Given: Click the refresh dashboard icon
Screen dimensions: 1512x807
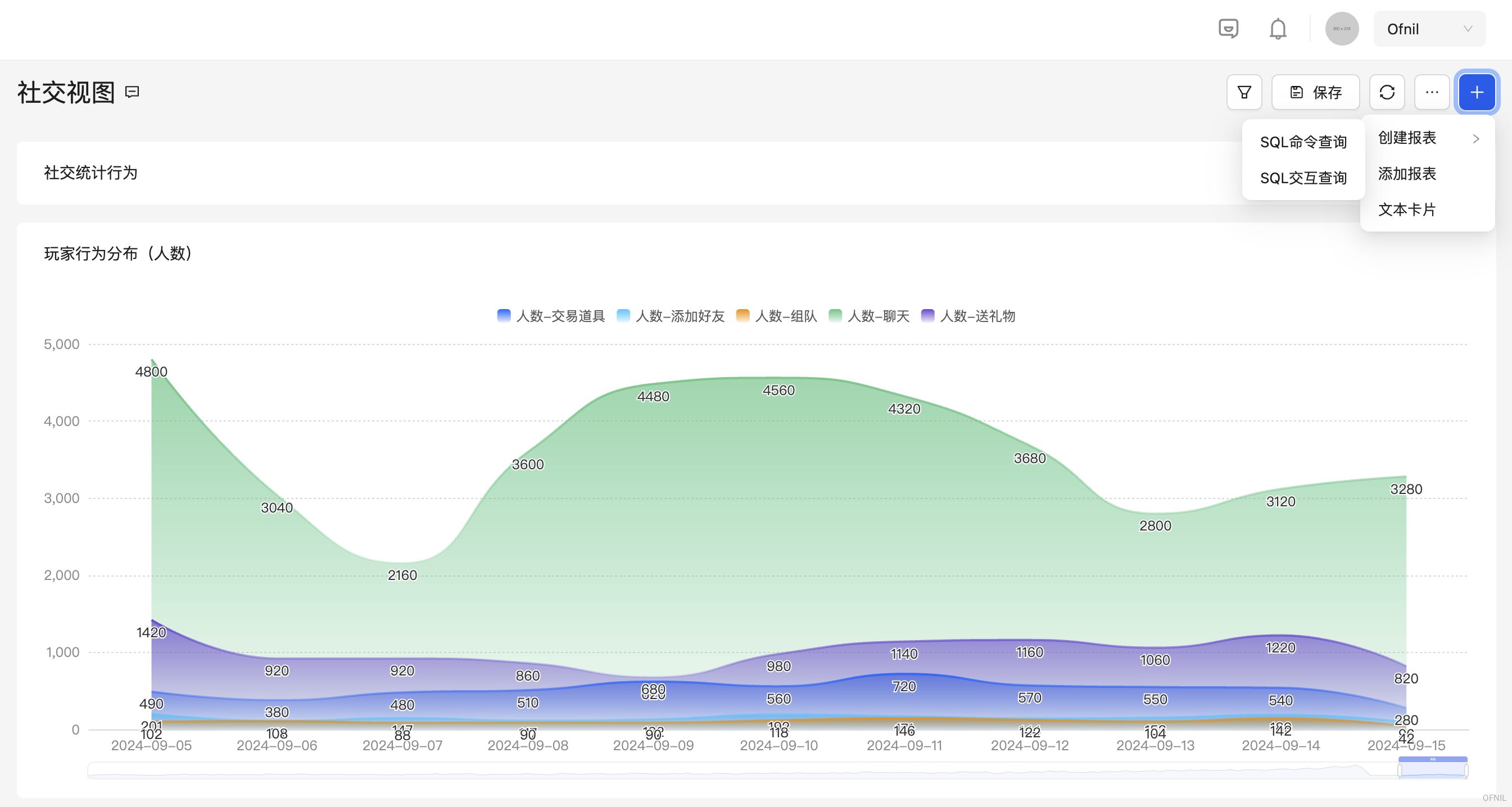Looking at the screenshot, I should coord(1387,92).
